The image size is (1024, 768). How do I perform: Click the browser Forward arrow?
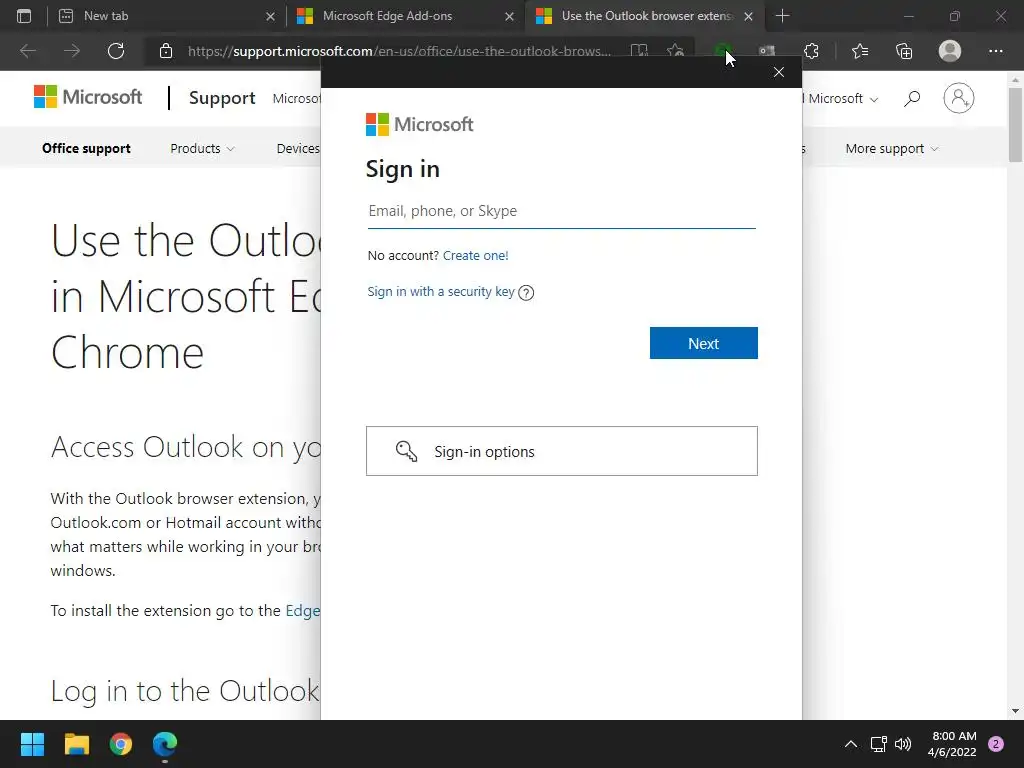(x=72, y=51)
